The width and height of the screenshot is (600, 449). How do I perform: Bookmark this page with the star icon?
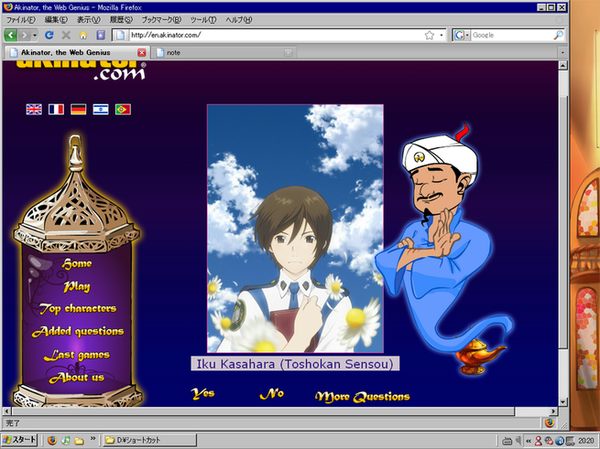429,35
